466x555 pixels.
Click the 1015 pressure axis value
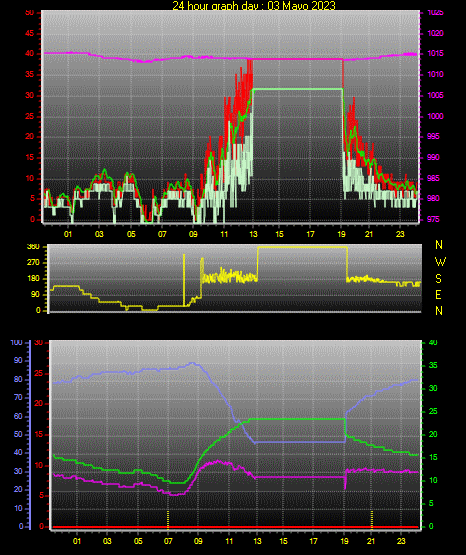click(x=435, y=53)
